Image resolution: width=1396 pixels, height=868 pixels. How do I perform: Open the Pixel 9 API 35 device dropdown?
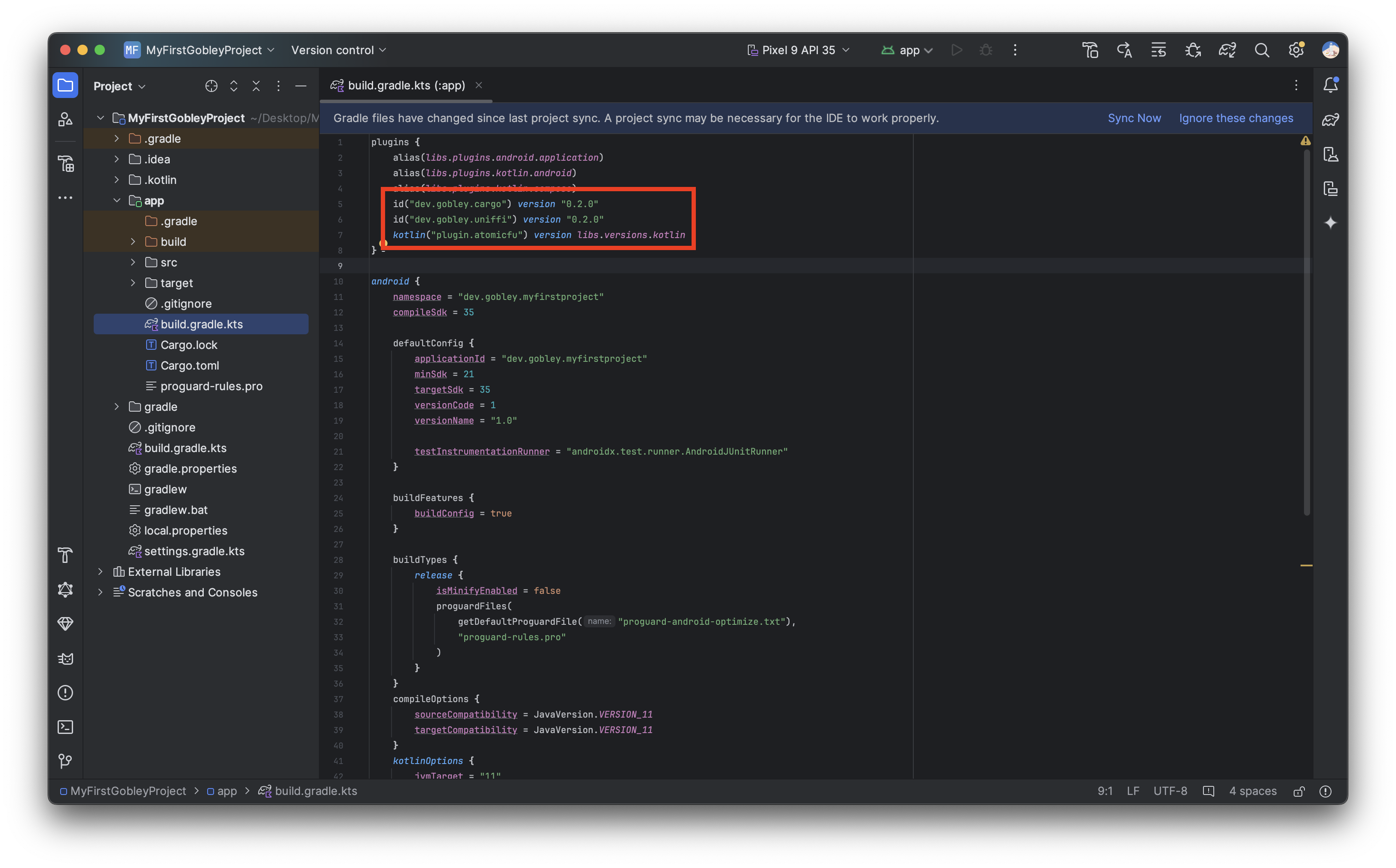tap(798, 51)
